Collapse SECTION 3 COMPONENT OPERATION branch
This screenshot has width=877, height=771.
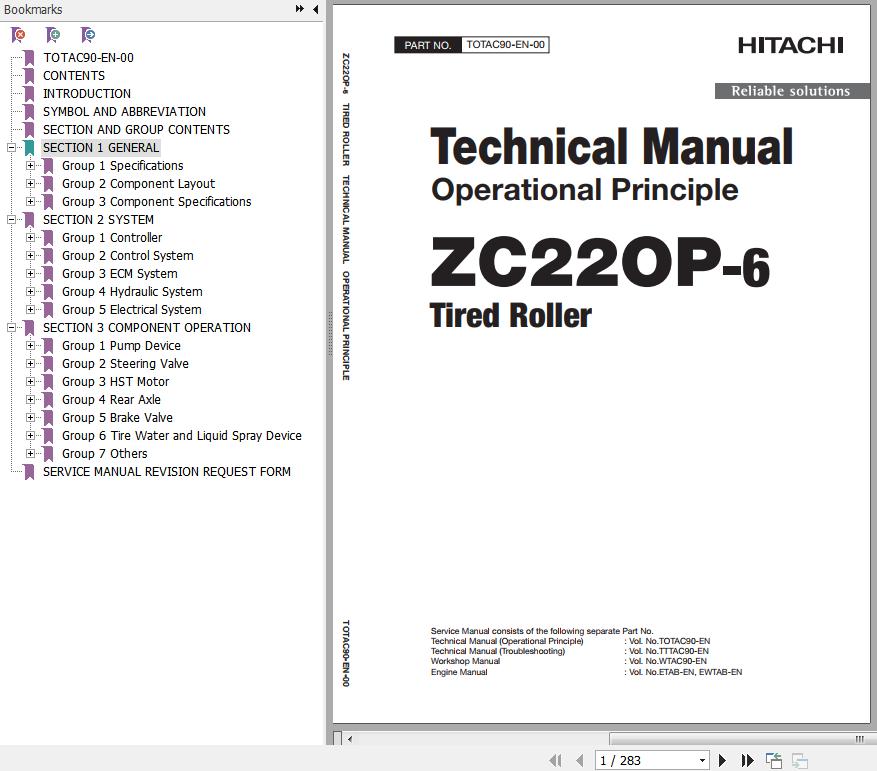[x=11, y=328]
